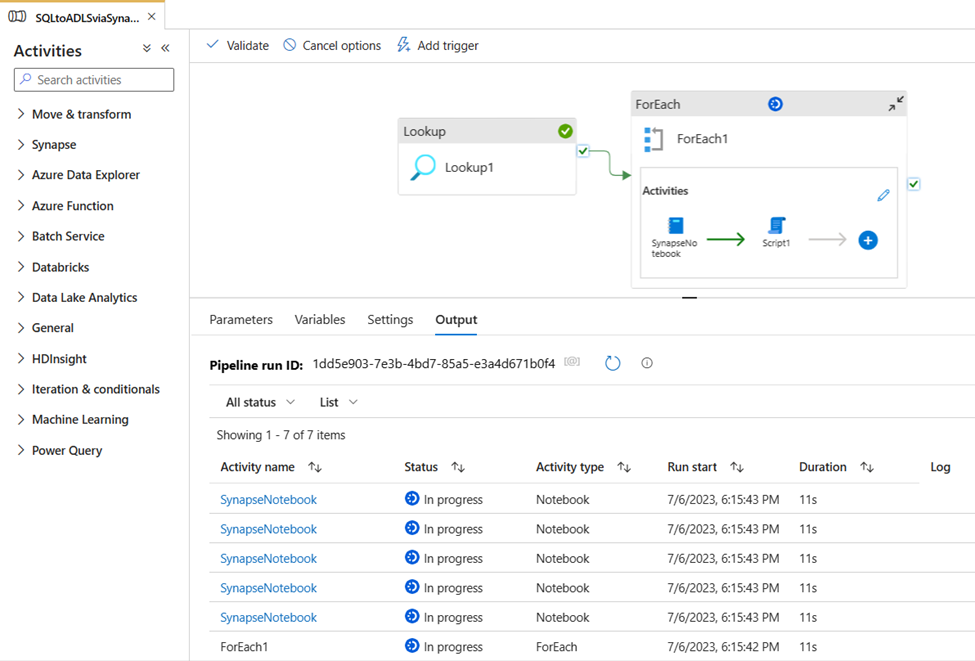
Task: Click the 6:15:42 PM run start cell
Action: pyautogui.click(x=723, y=647)
